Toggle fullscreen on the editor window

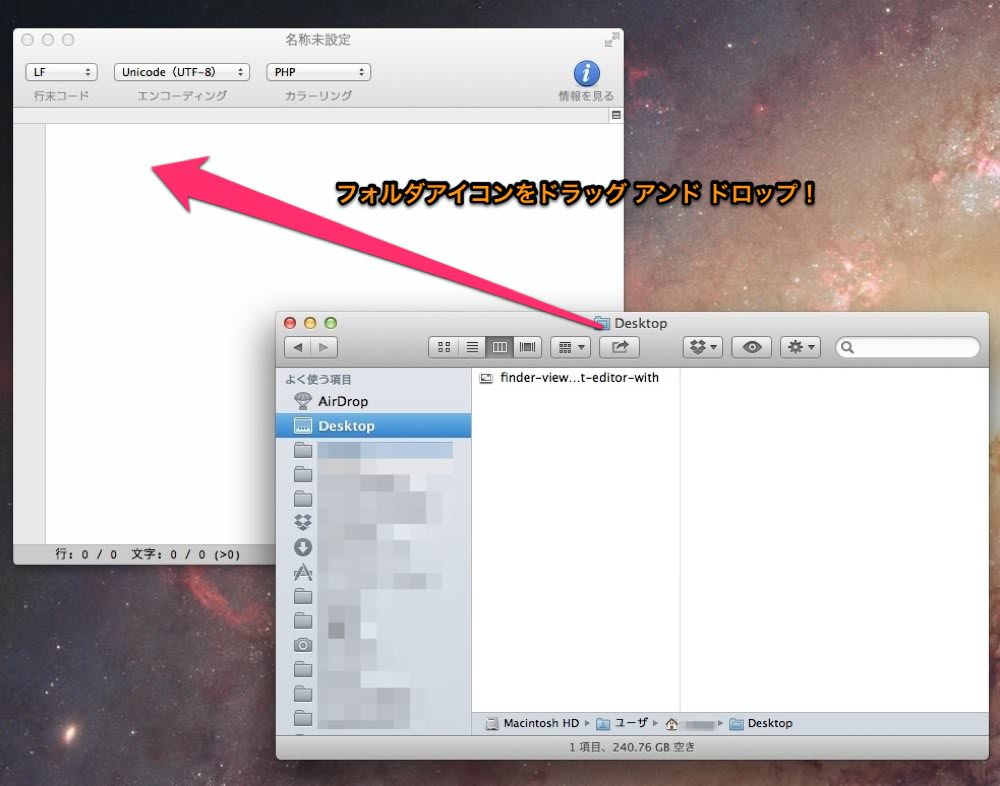tap(612, 39)
